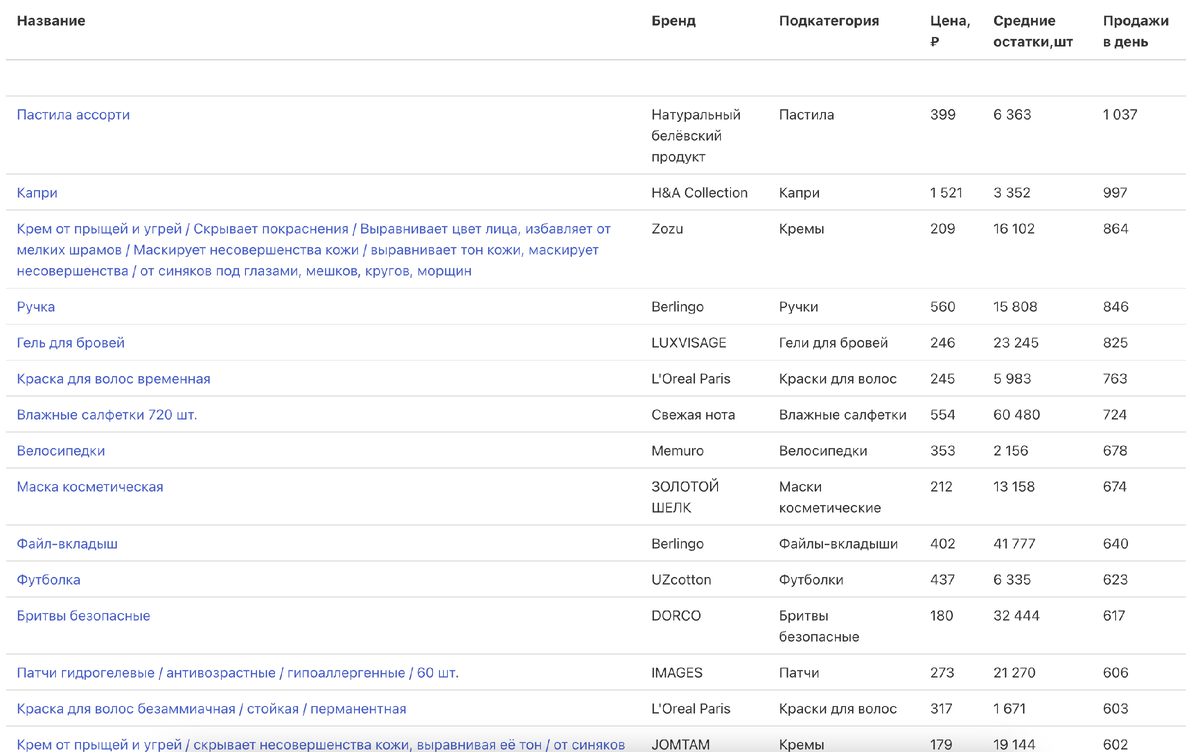Select the brand cell 'Свежая нота'
Screen dimensions: 1200x752
click(693, 415)
